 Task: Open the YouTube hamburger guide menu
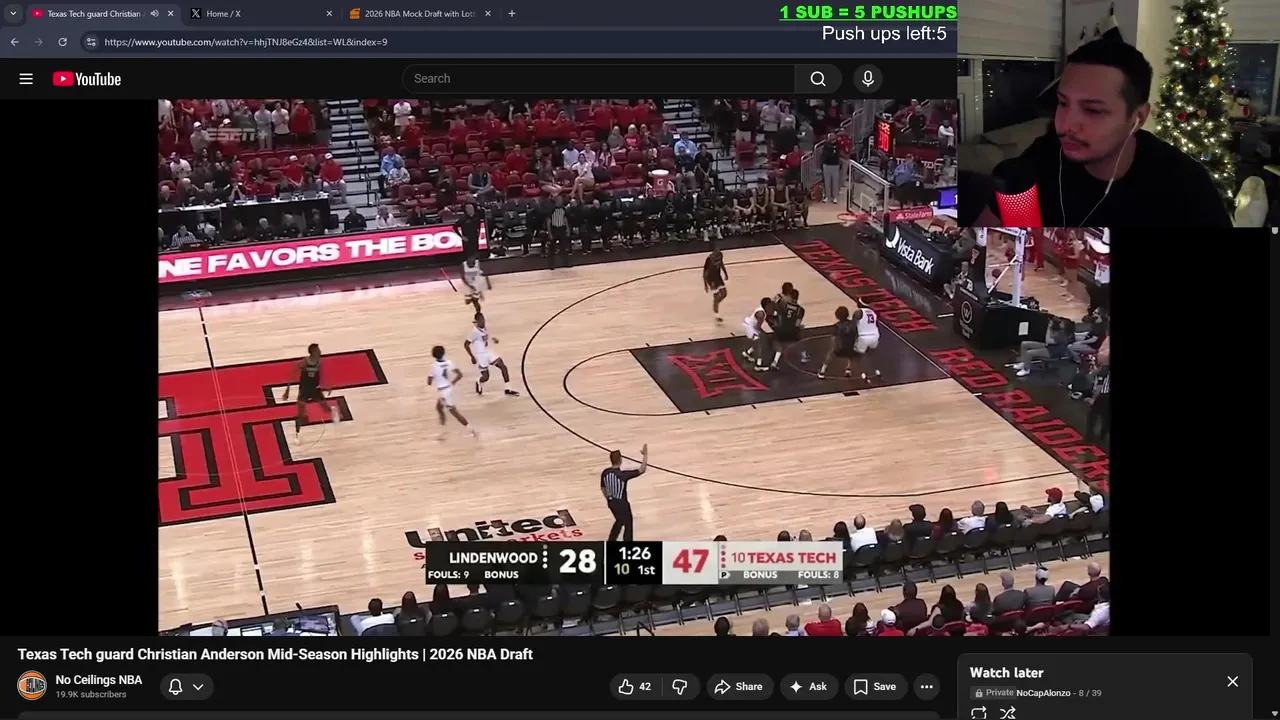(26, 79)
